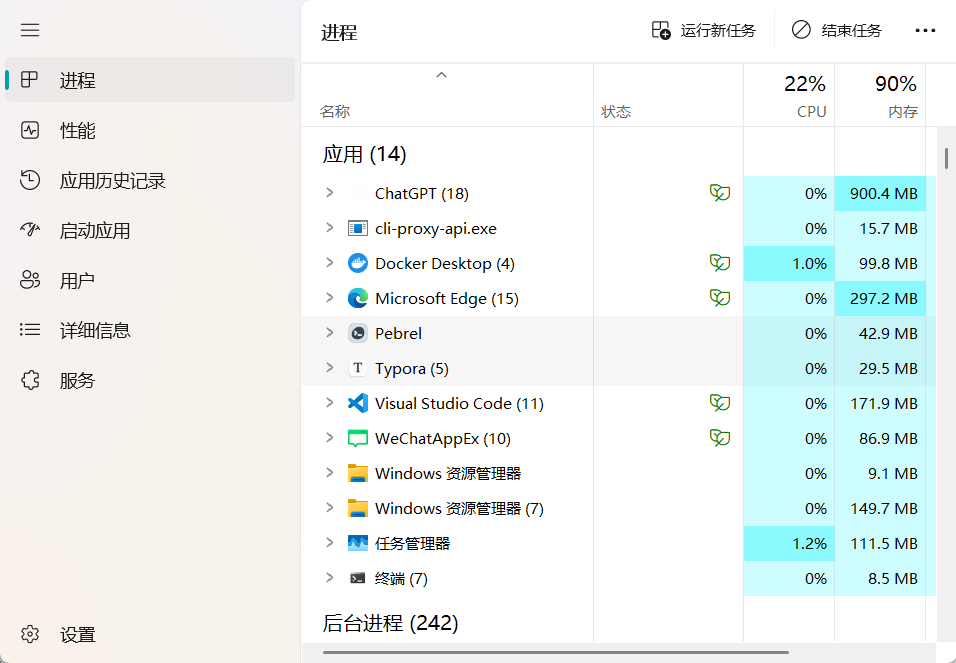
Task: Click the Microsoft Edge app icon
Action: (358, 298)
